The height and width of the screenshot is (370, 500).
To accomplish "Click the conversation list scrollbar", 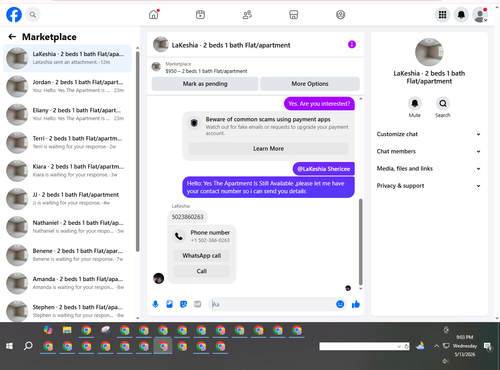I will point(137,152).
